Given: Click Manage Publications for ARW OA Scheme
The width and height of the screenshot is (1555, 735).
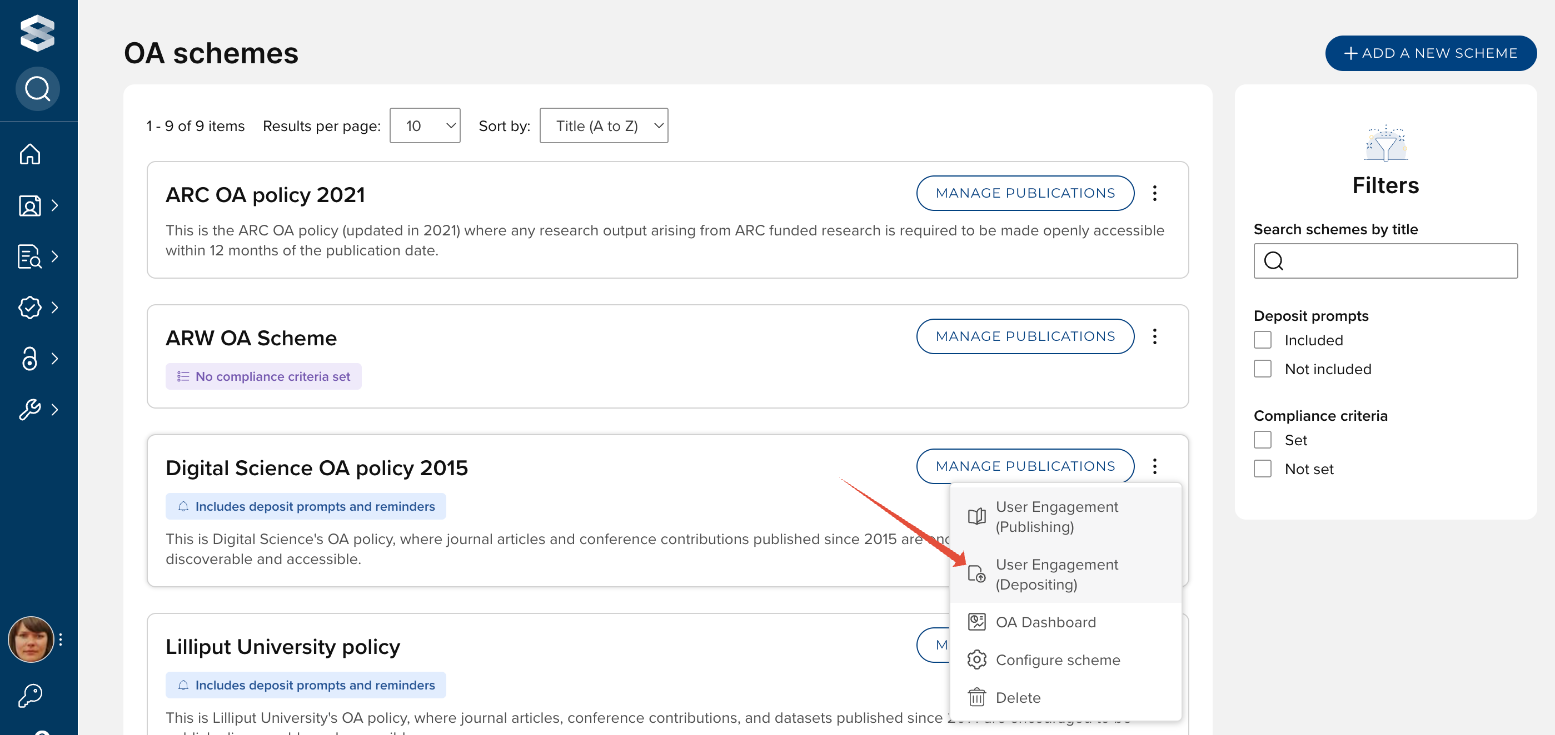Looking at the screenshot, I should click(x=1025, y=337).
